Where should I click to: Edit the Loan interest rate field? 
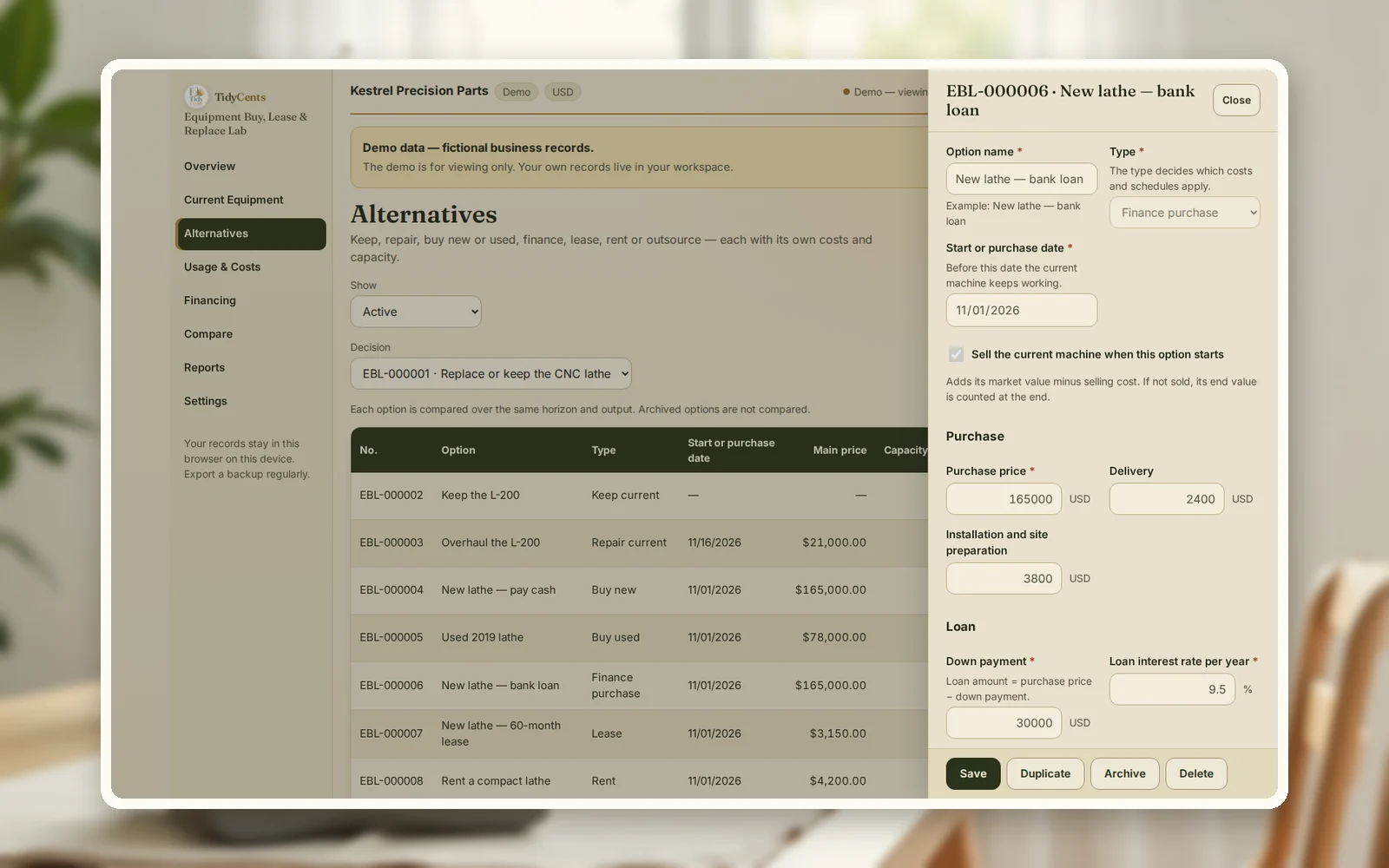pyautogui.click(x=1172, y=689)
